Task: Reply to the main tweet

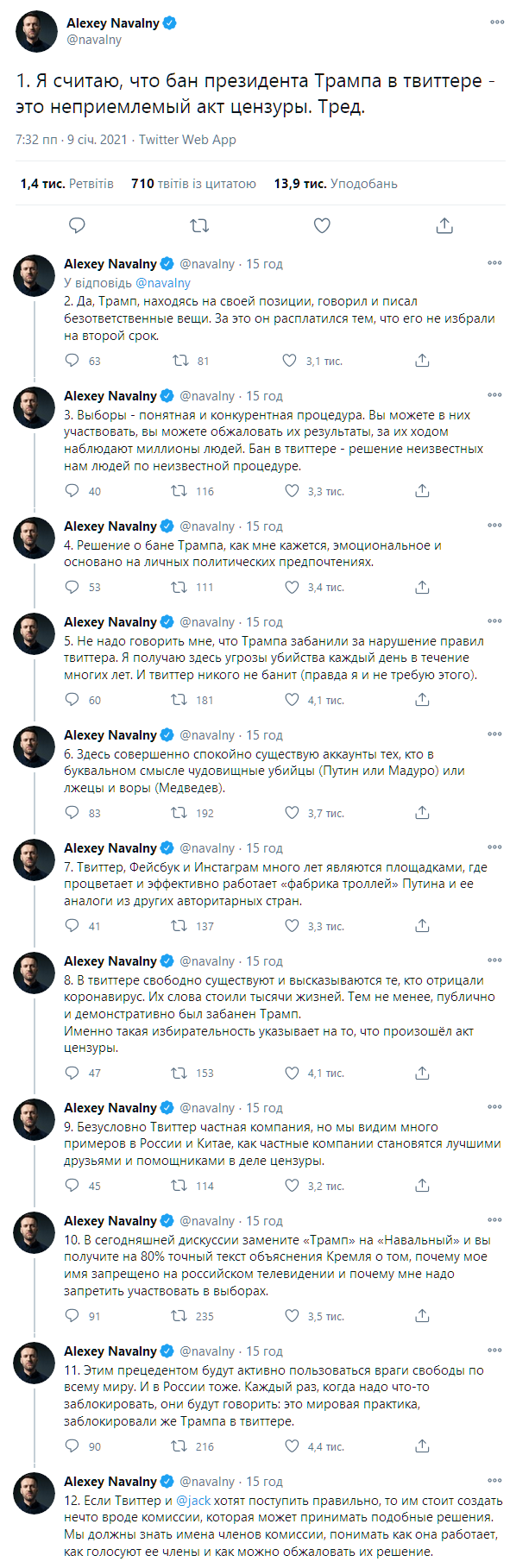Action: pos(78,225)
